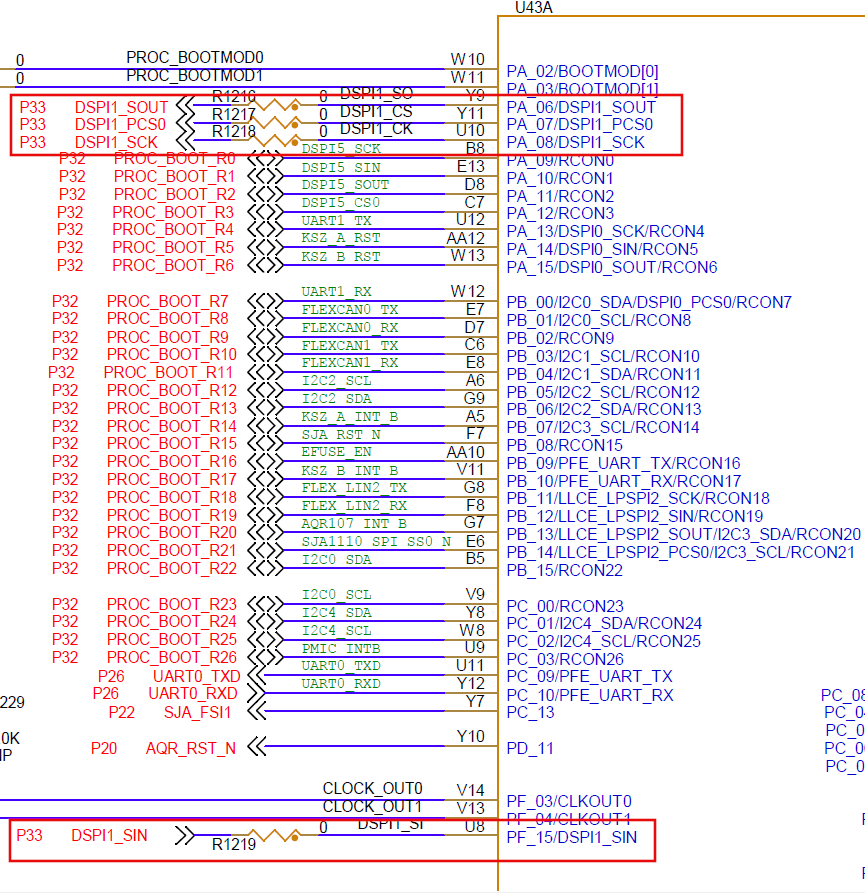The width and height of the screenshot is (865, 893).
Task: Click the SJA_FSI1 off-page arrow
Action: point(255,711)
